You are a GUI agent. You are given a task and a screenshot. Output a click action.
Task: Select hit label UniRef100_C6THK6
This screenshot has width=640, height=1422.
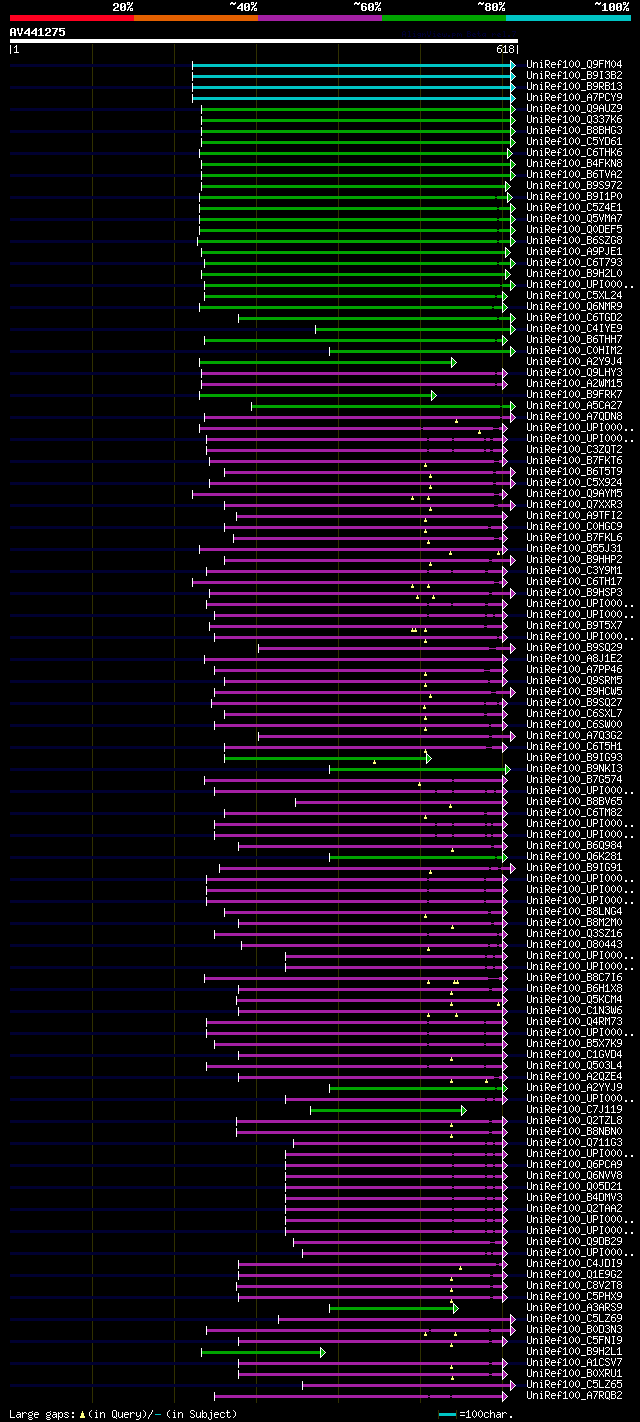click(x=574, y=152)
